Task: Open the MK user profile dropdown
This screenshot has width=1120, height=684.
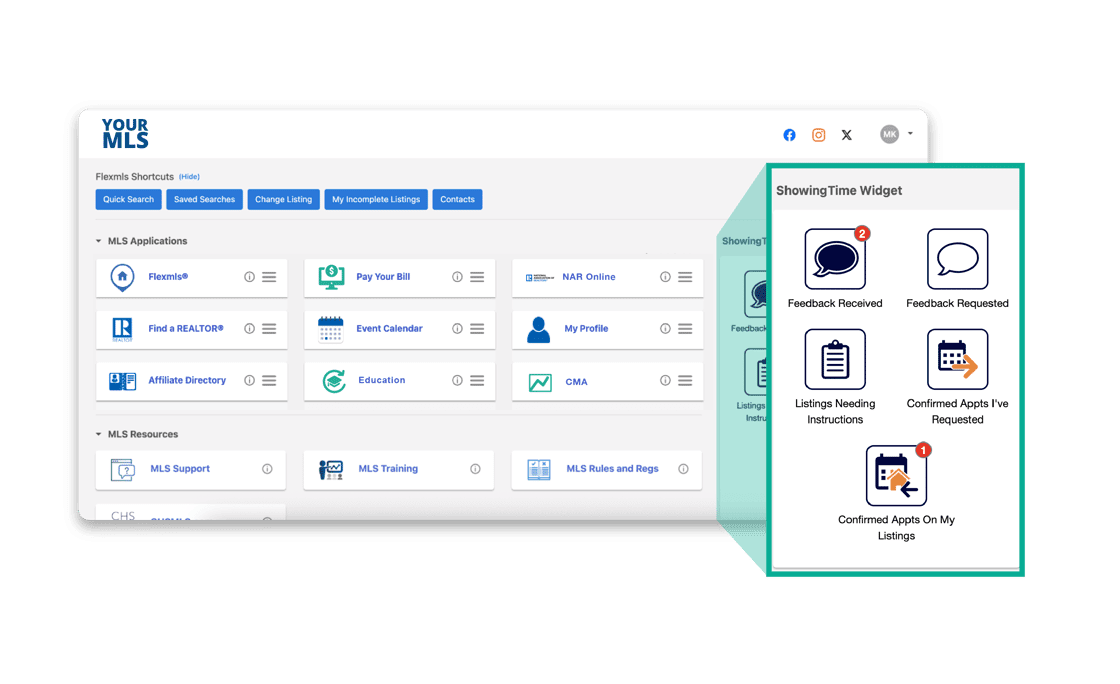Action: pyautogui.click(x=895, y=134)
